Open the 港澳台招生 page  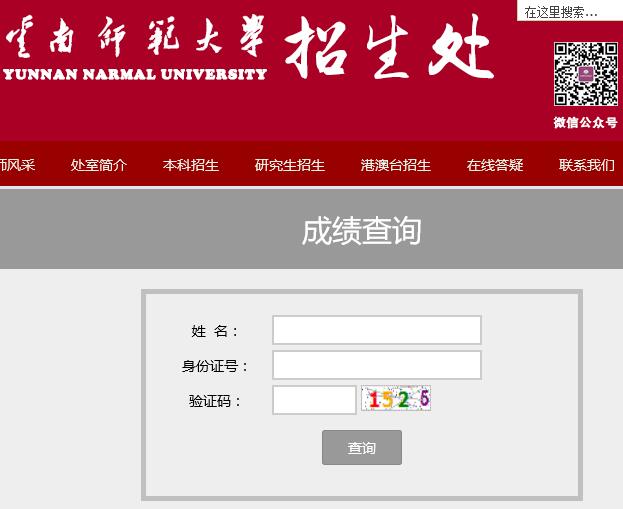tap(396, 165)
